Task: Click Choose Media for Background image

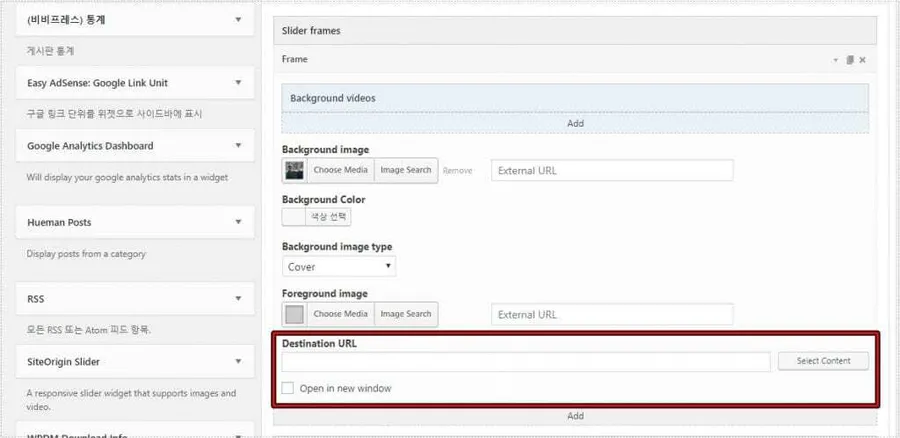Action: coord(340,170)
